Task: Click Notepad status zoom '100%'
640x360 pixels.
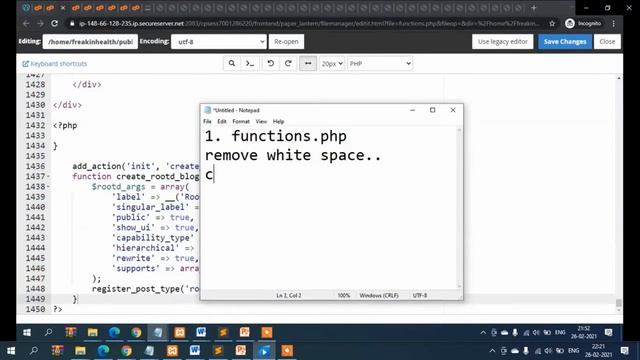Action: click(344, 295)
